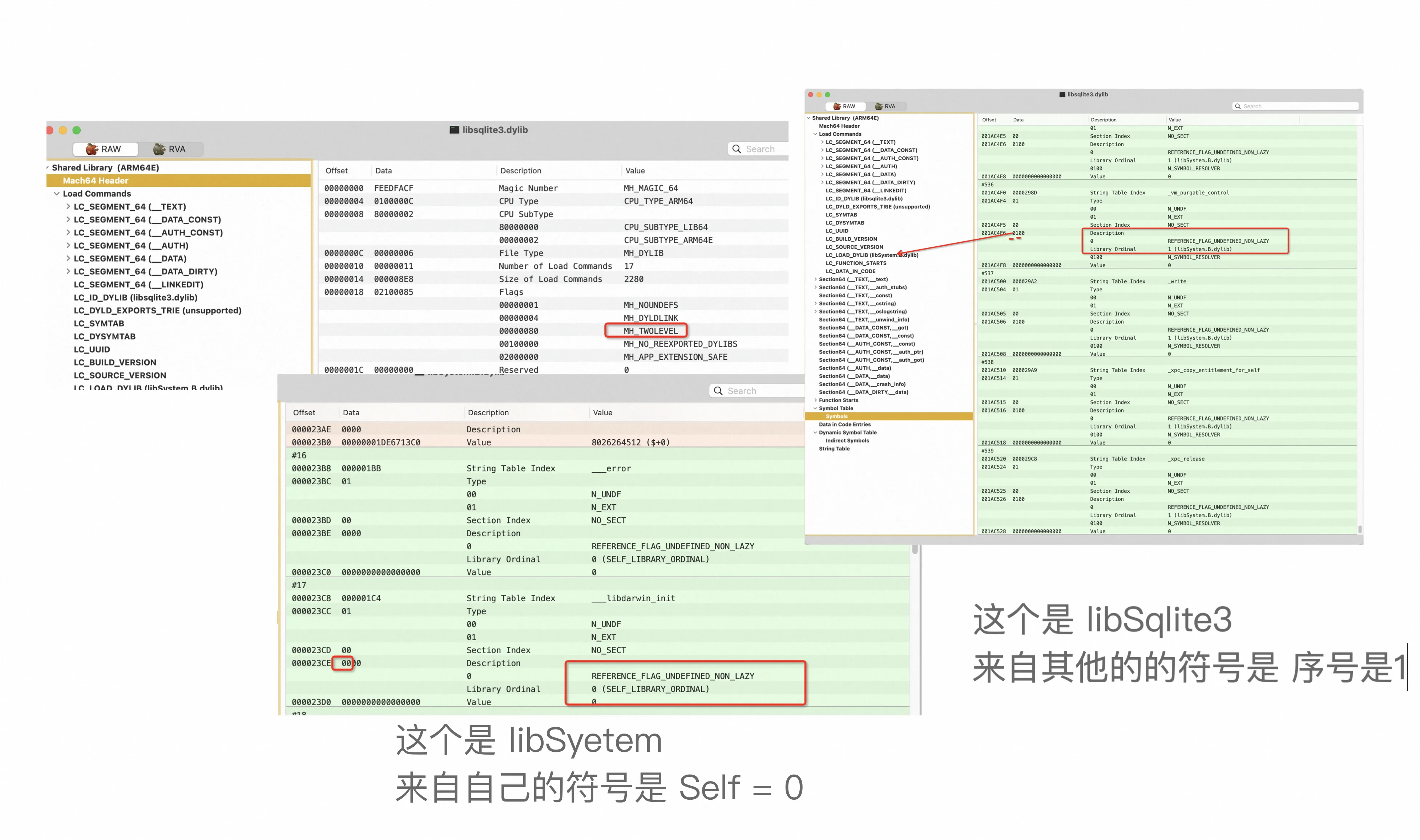Viewport: 1420px width, 840px height.
Task: Expand Section64 (__TEXT,__auth_stubs) in Symbols window
Action: [815, 287]
